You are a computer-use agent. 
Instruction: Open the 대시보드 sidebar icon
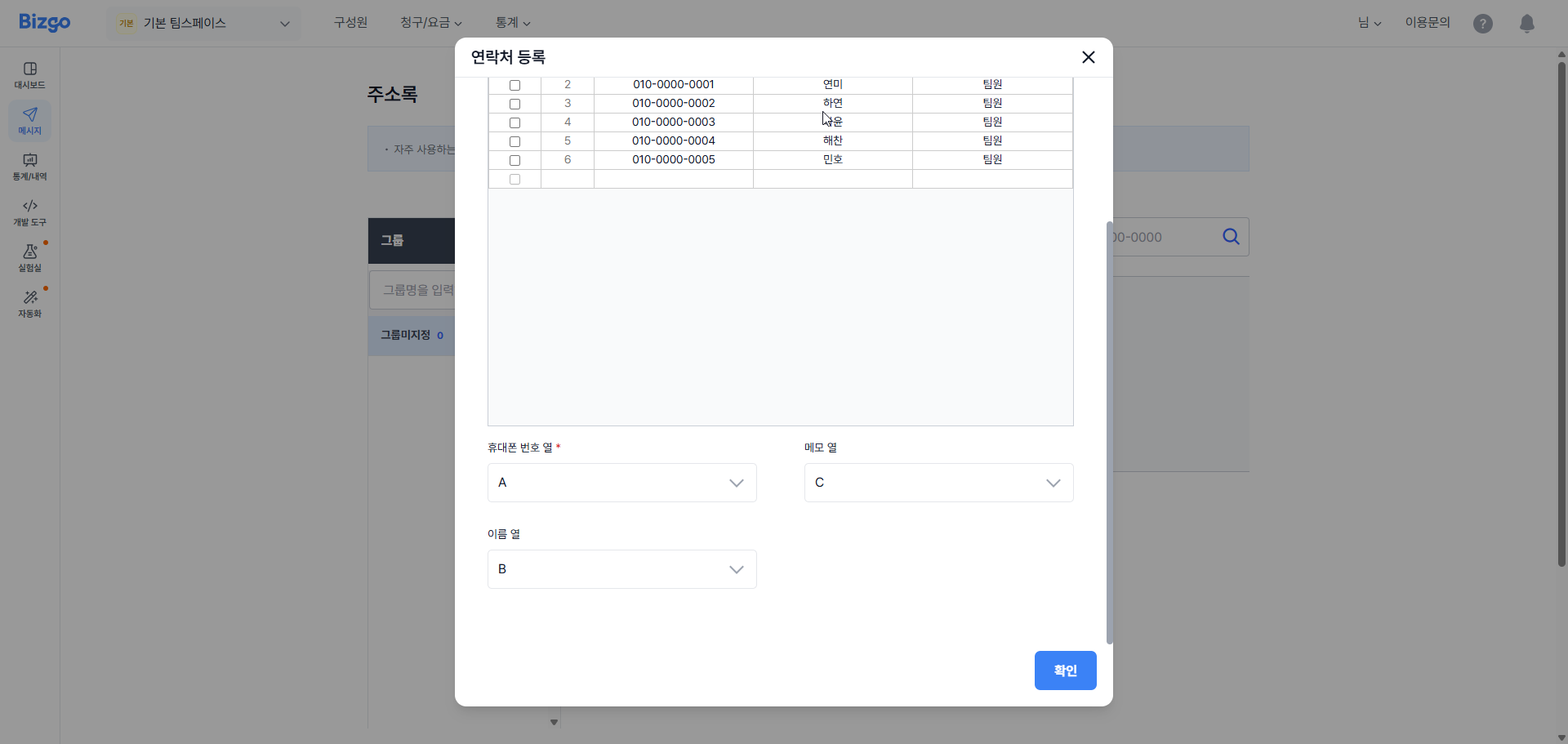pos(29,74)
